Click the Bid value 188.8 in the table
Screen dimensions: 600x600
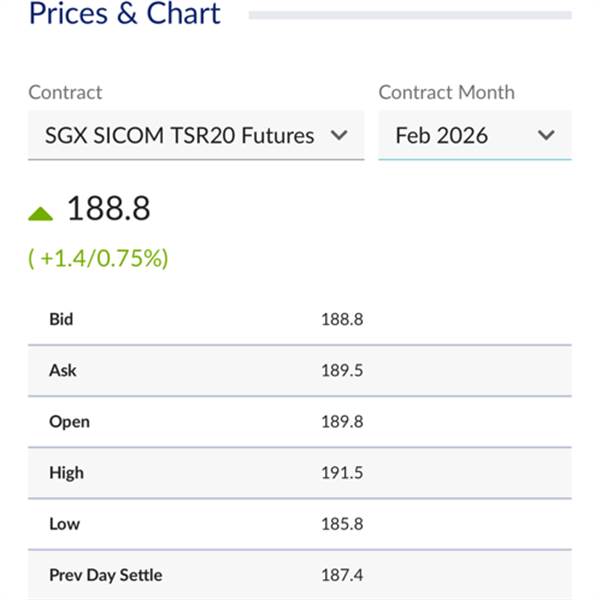[343, 320]
